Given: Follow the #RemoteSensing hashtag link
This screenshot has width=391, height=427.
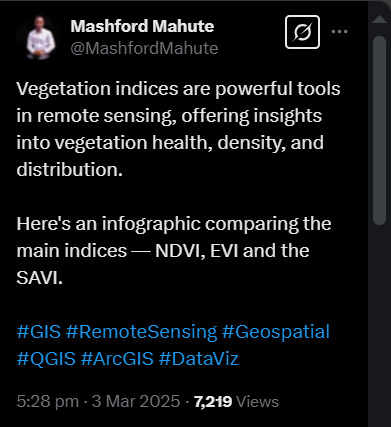Looking at the screenshot, I should [141, 332].
